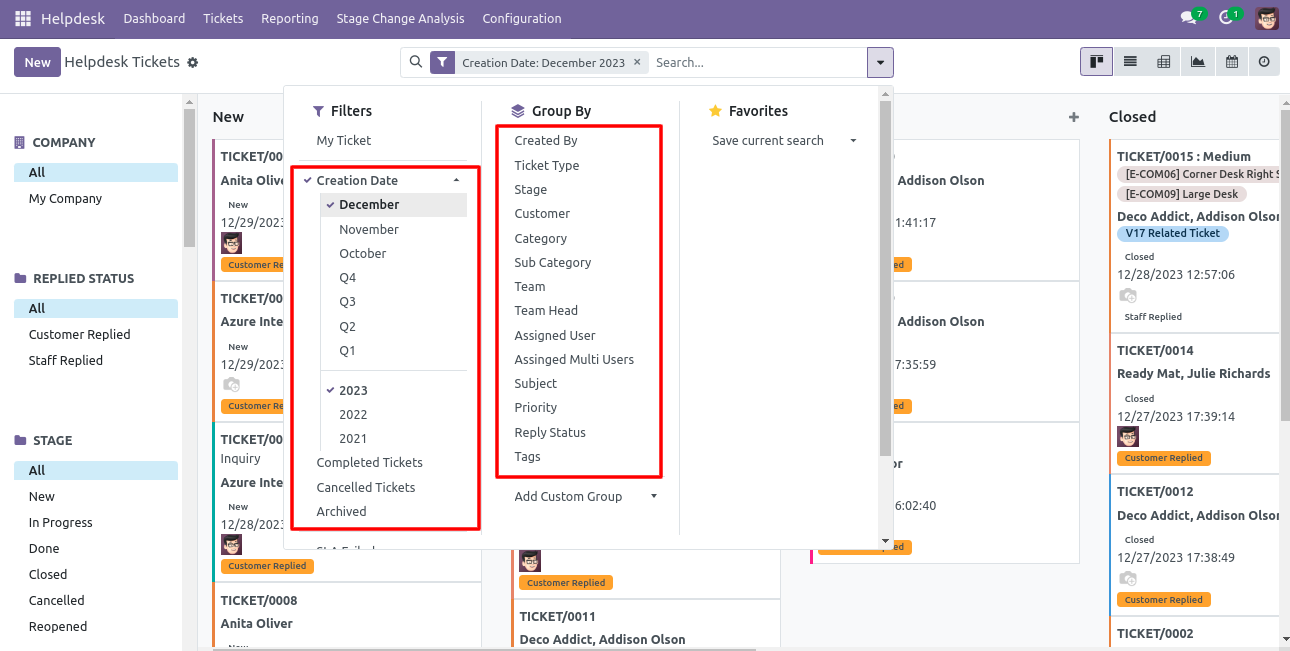Screen dimensions: 1290x651
Task: Open Stage Change Analysis menu
Action: point(400,18)
